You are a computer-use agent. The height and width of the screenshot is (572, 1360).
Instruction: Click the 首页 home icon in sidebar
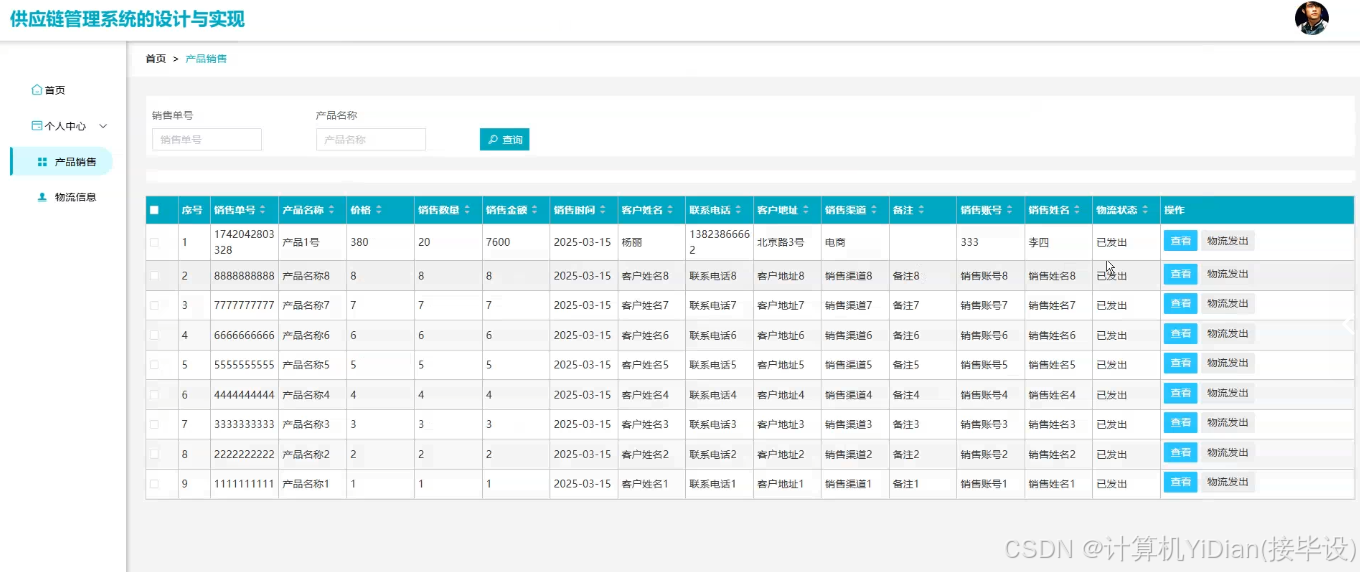tap(37, 90)
